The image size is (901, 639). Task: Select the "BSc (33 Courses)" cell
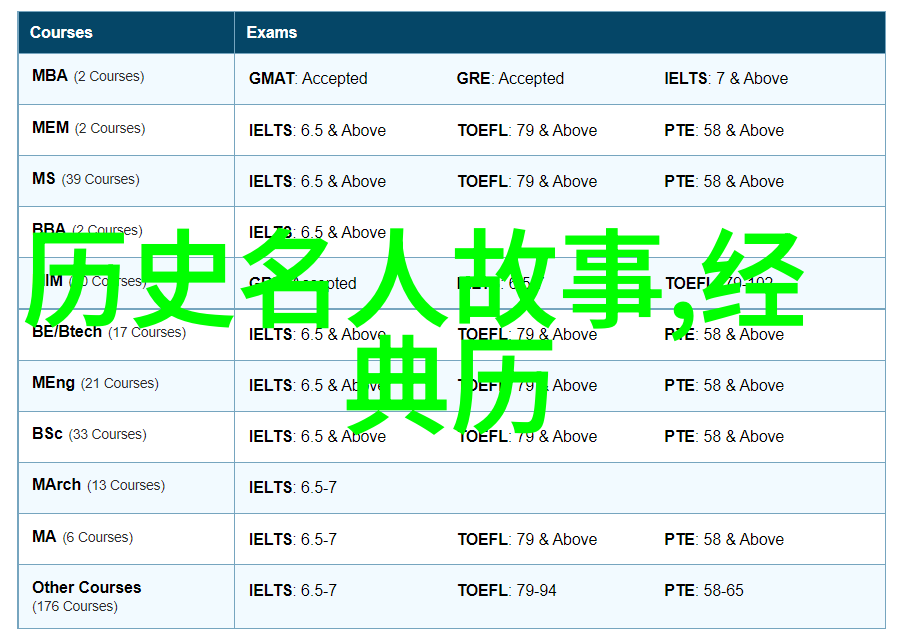coord(126,437)
